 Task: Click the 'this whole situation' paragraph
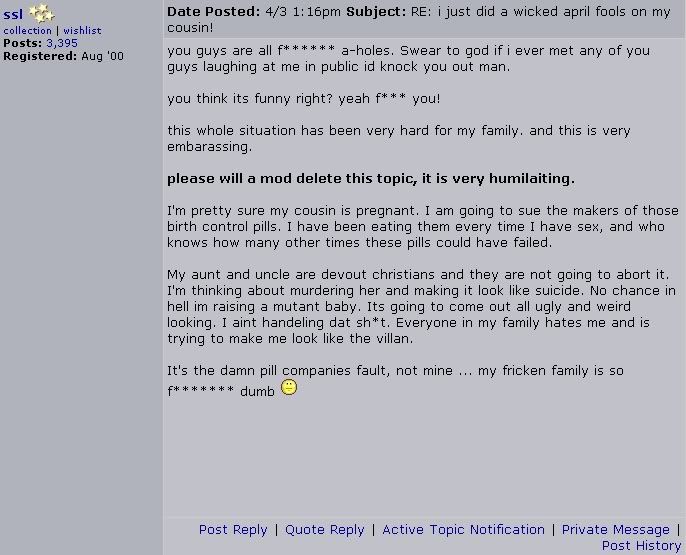(x=399, y=138)
